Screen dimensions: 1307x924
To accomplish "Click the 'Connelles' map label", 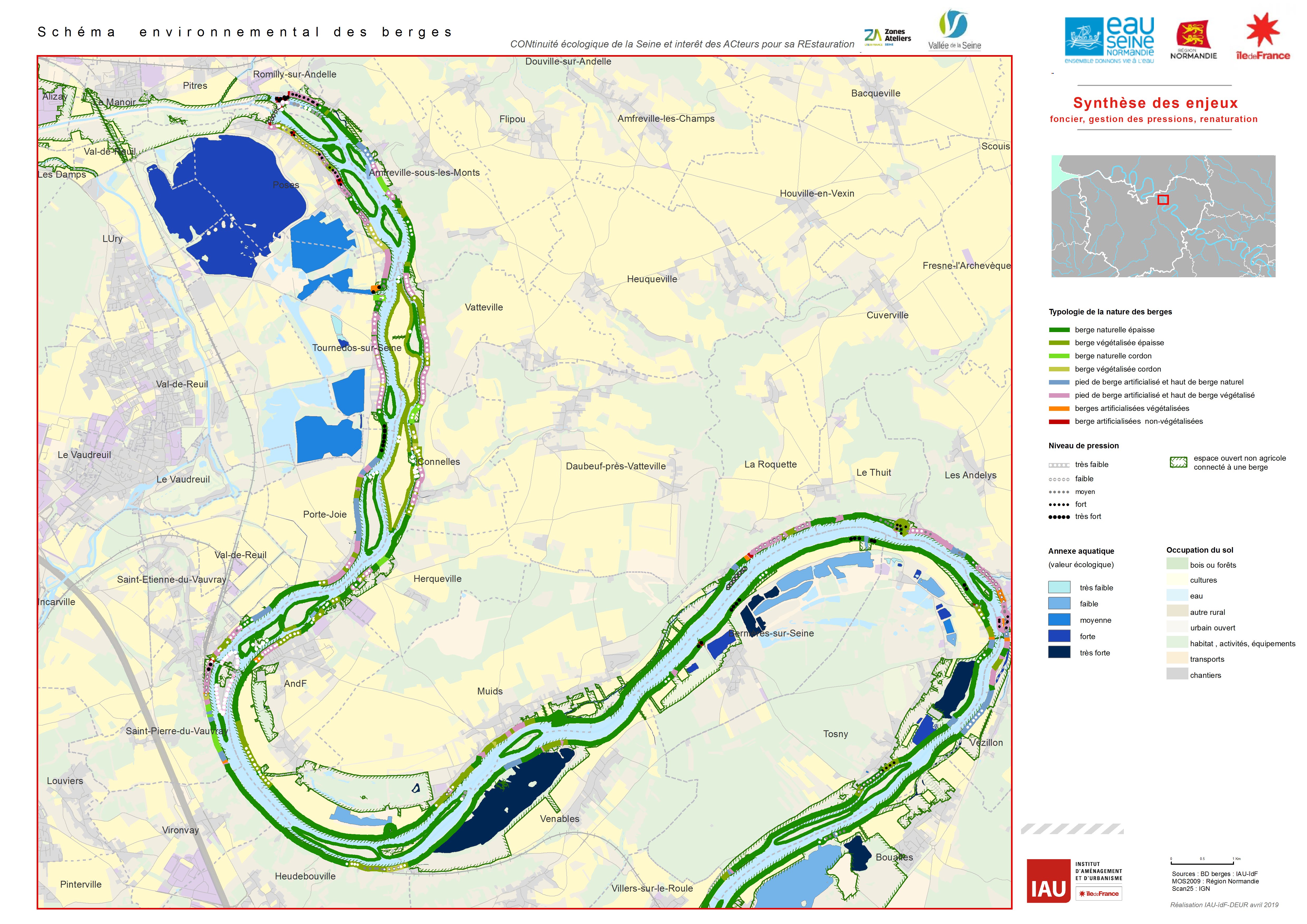I will click(x=439, y=462).
